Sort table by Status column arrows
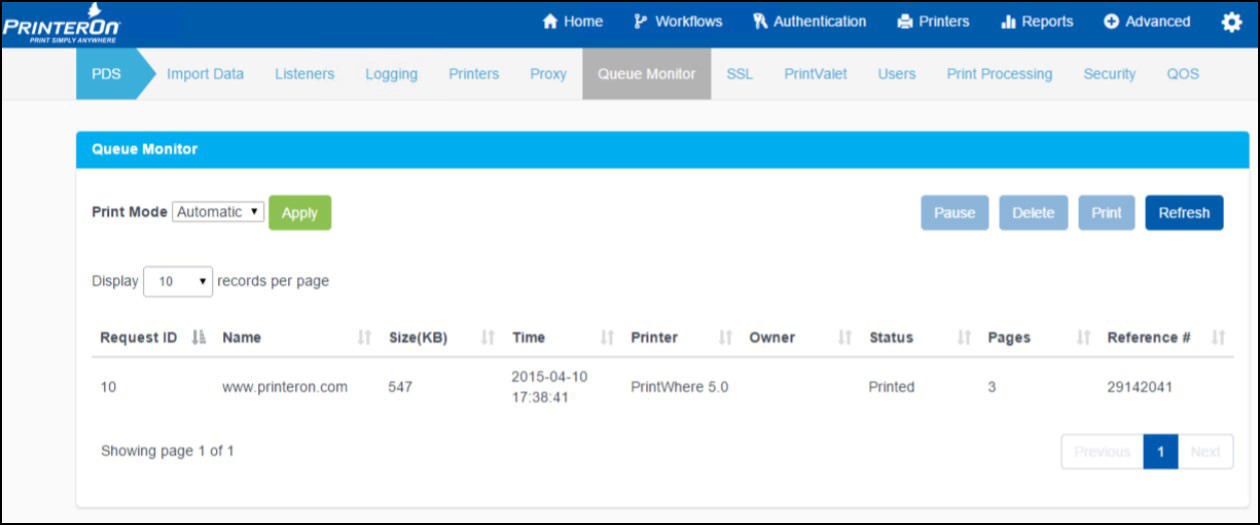The image size is (1260, 525). click(964, 338)
